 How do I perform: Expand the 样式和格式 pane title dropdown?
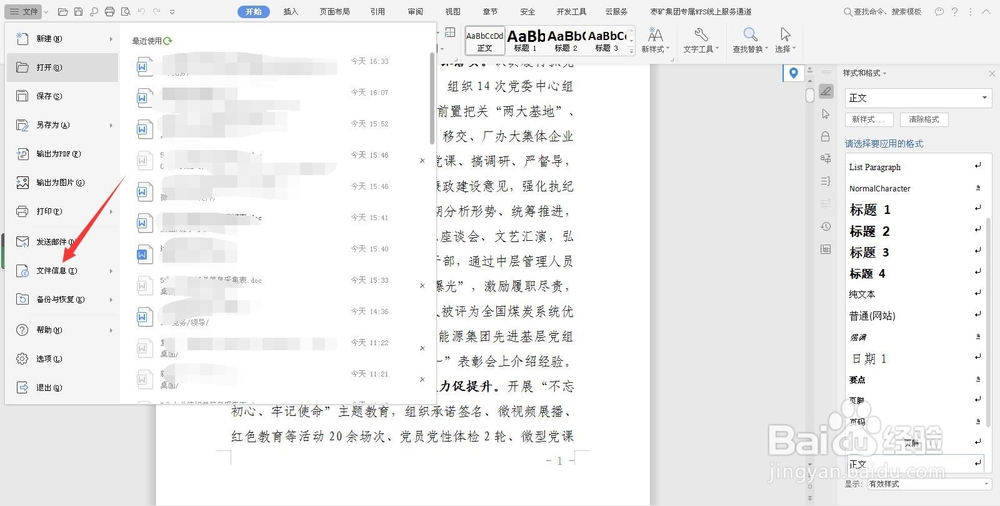884,73
